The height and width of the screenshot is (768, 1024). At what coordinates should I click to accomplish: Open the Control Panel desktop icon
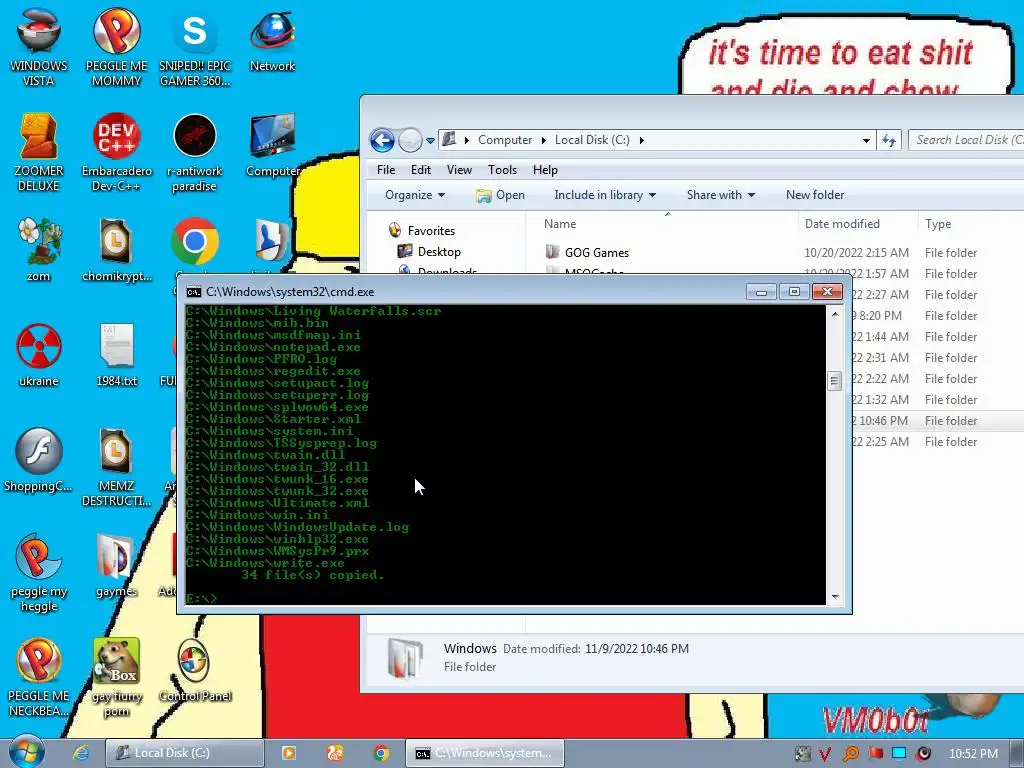click(x=195, y=671)
